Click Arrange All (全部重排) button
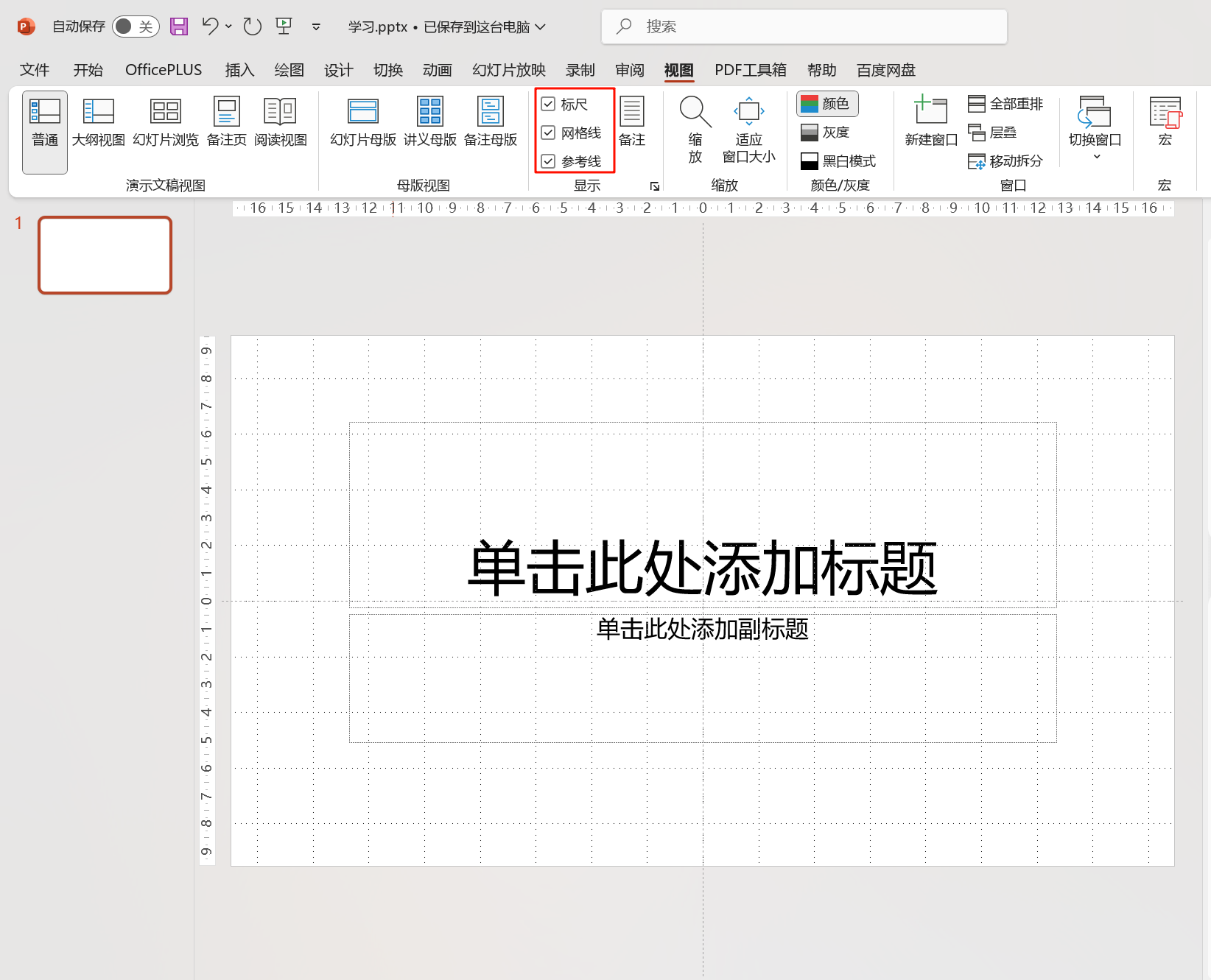This screenshot has height=980, width=1211. 1005,104
